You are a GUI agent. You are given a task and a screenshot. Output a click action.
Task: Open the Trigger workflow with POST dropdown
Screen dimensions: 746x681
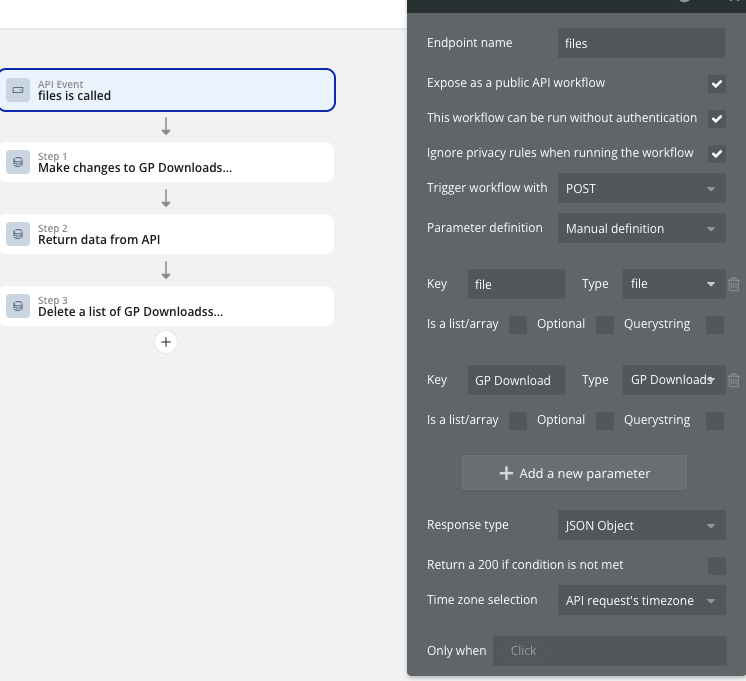[x=641, y=188]
